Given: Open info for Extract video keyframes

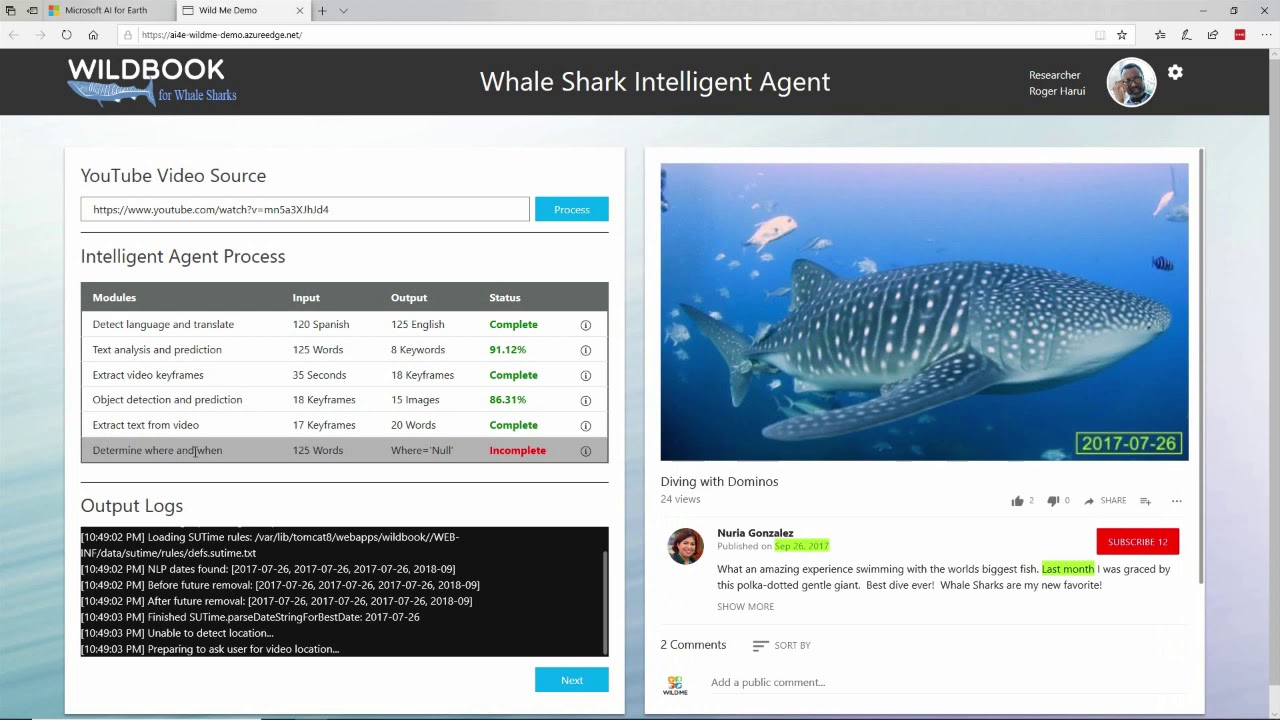Looking at the screenshot, I should [586, 375].
